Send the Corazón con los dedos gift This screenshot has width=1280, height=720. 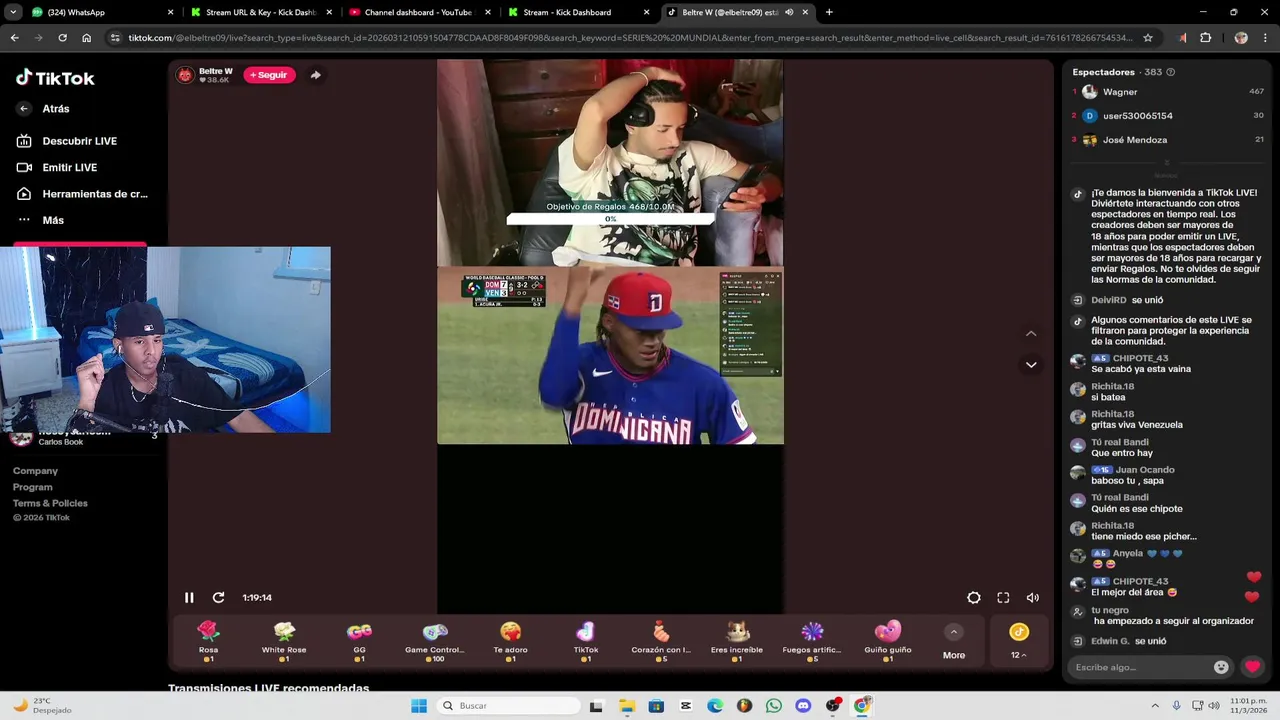click(661, 641)
